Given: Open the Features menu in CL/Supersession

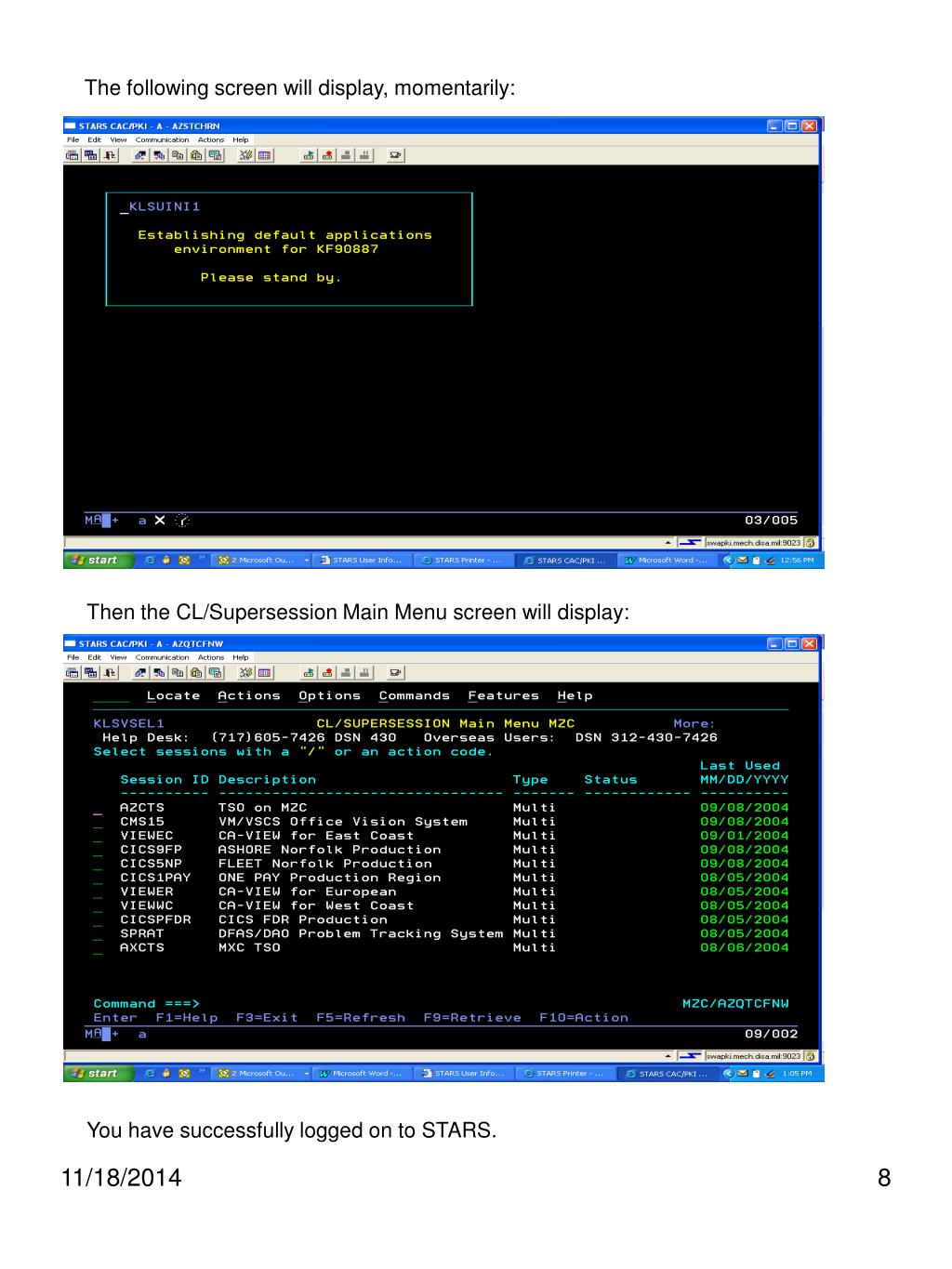Looking at the screenshot, I should click(x=503, y=695).
